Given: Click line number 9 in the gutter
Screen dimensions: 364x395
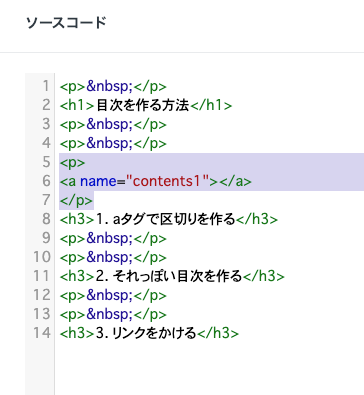Looking at the screenshot, I should (x=46, y=238).
